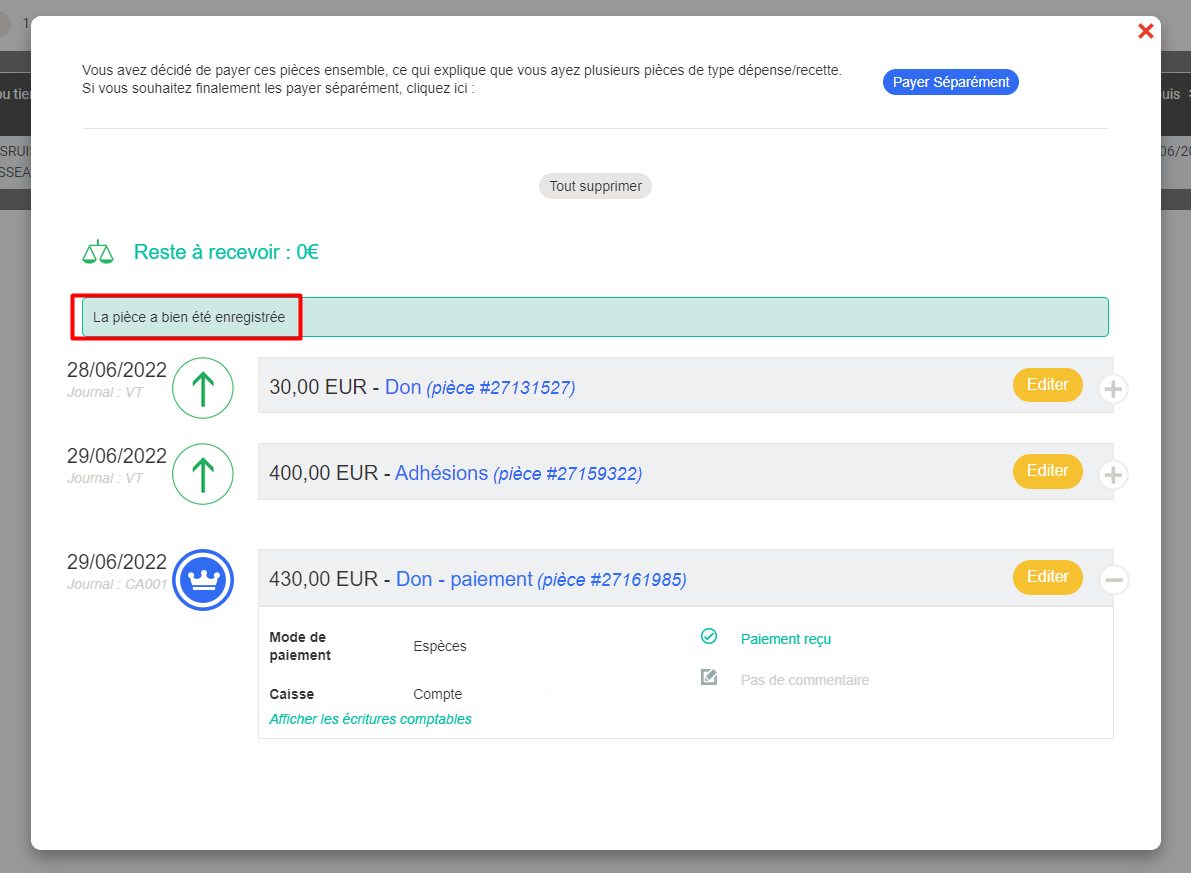Click the Compte value next to Caisse

[438, 694]
